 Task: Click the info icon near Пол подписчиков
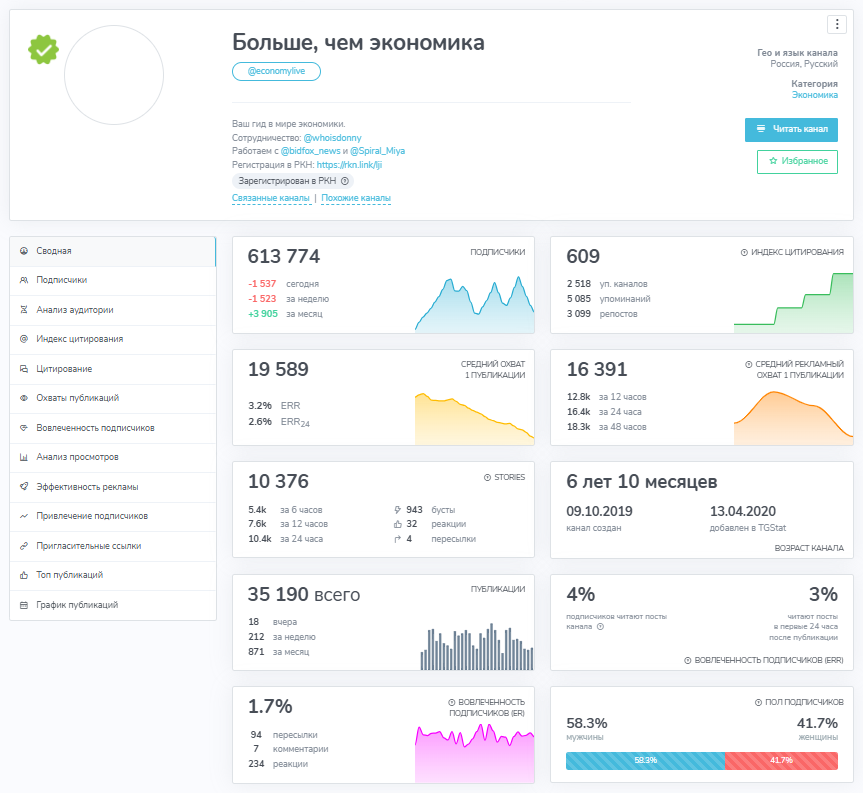pyautogui.click(x=758, y=702)
